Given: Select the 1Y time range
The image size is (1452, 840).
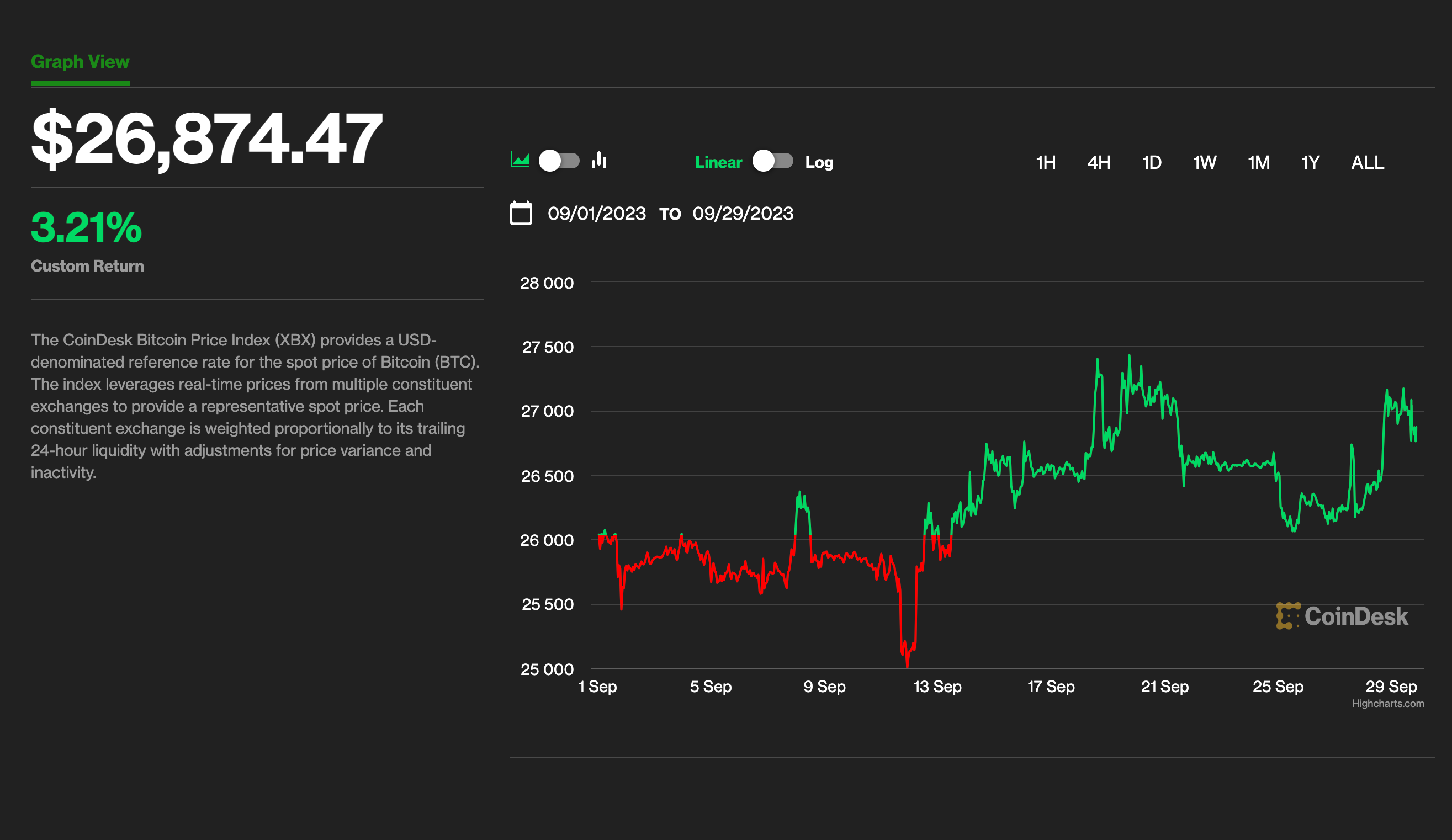Looking at the screenshot, I should pyautogui.click(x=1310, y=162).
